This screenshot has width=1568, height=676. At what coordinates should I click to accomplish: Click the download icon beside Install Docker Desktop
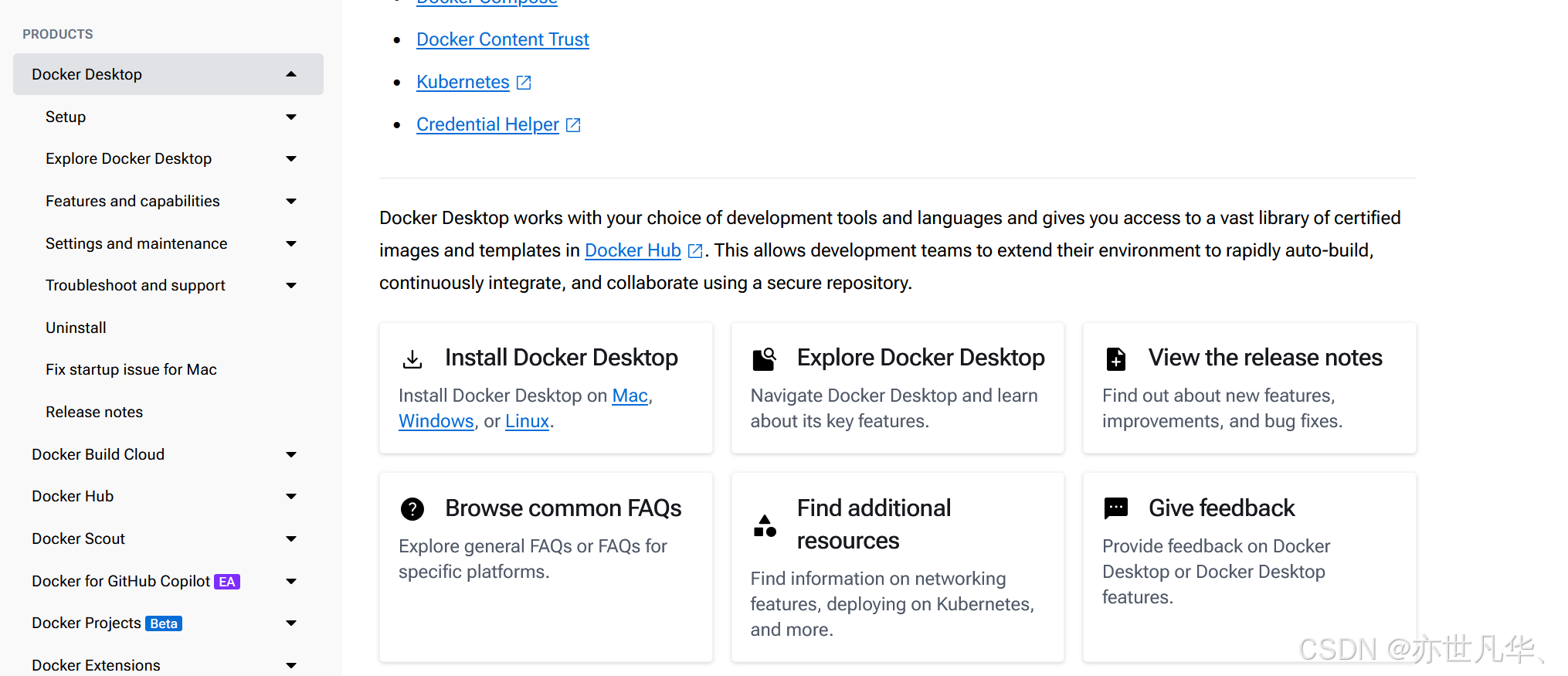[412, 358]
